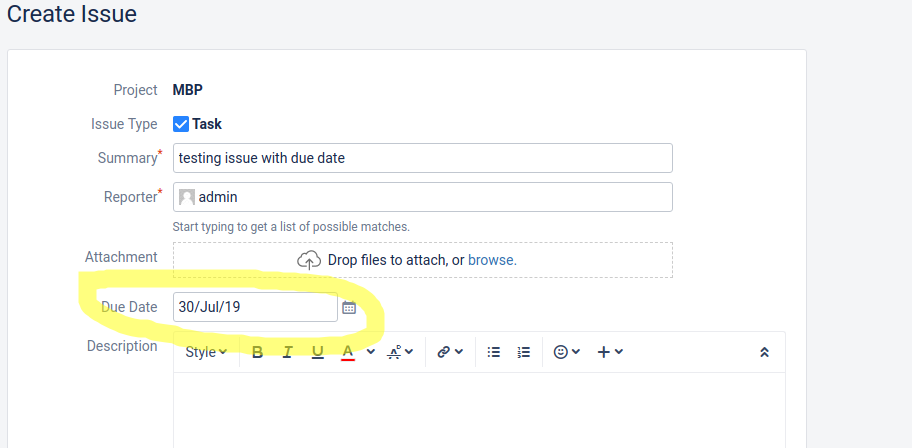Click into the Summary text field
This screenshot has width=912, height=448.
[x=423, y=158]
